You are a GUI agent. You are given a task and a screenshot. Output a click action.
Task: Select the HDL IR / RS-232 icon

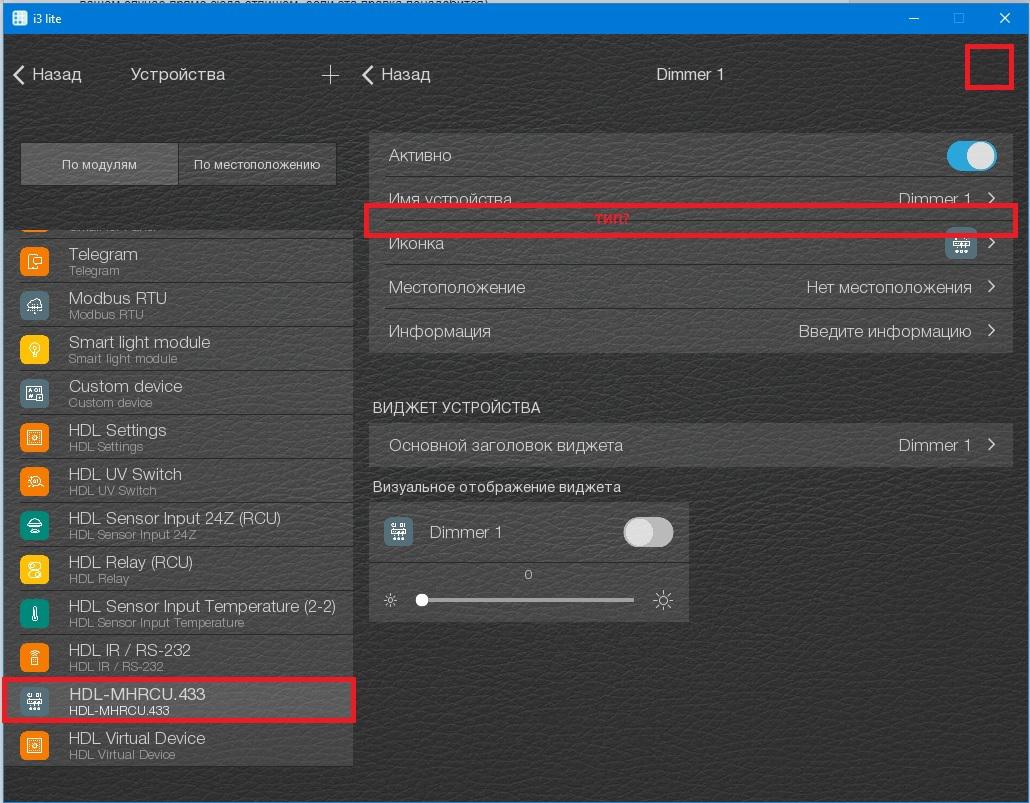35,658
